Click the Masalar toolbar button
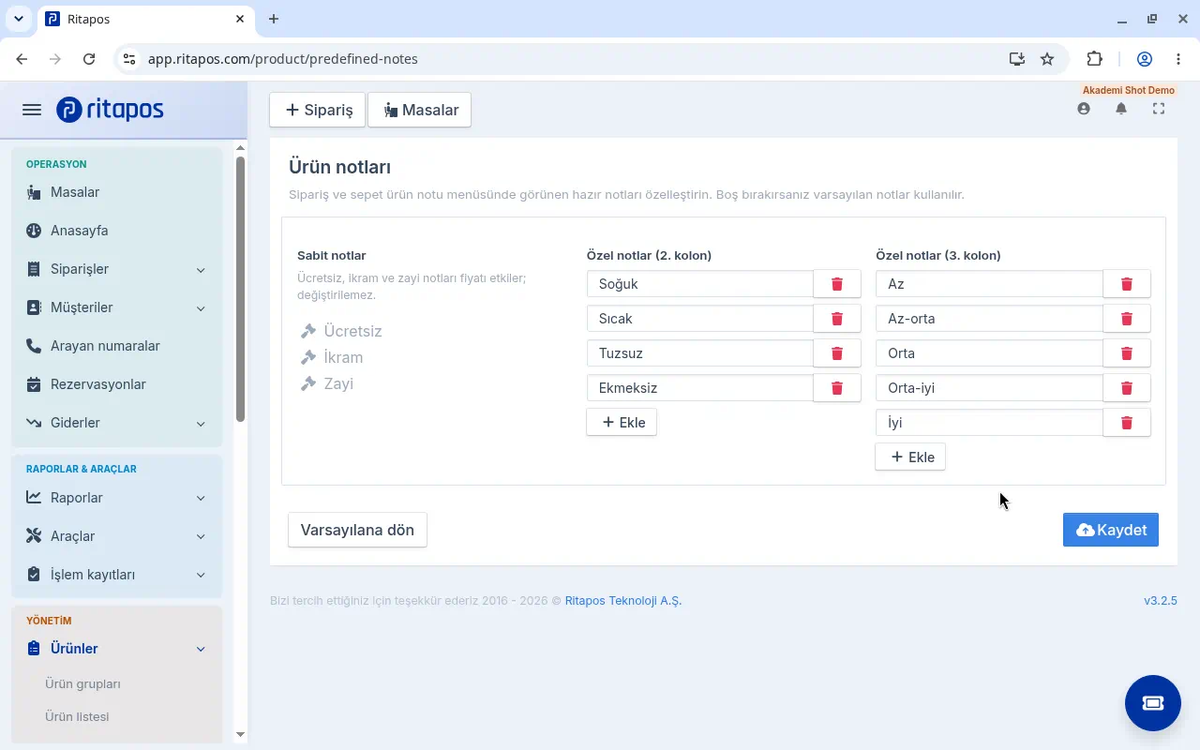This screenshot has width=1200, height=750. coord(420,110)
